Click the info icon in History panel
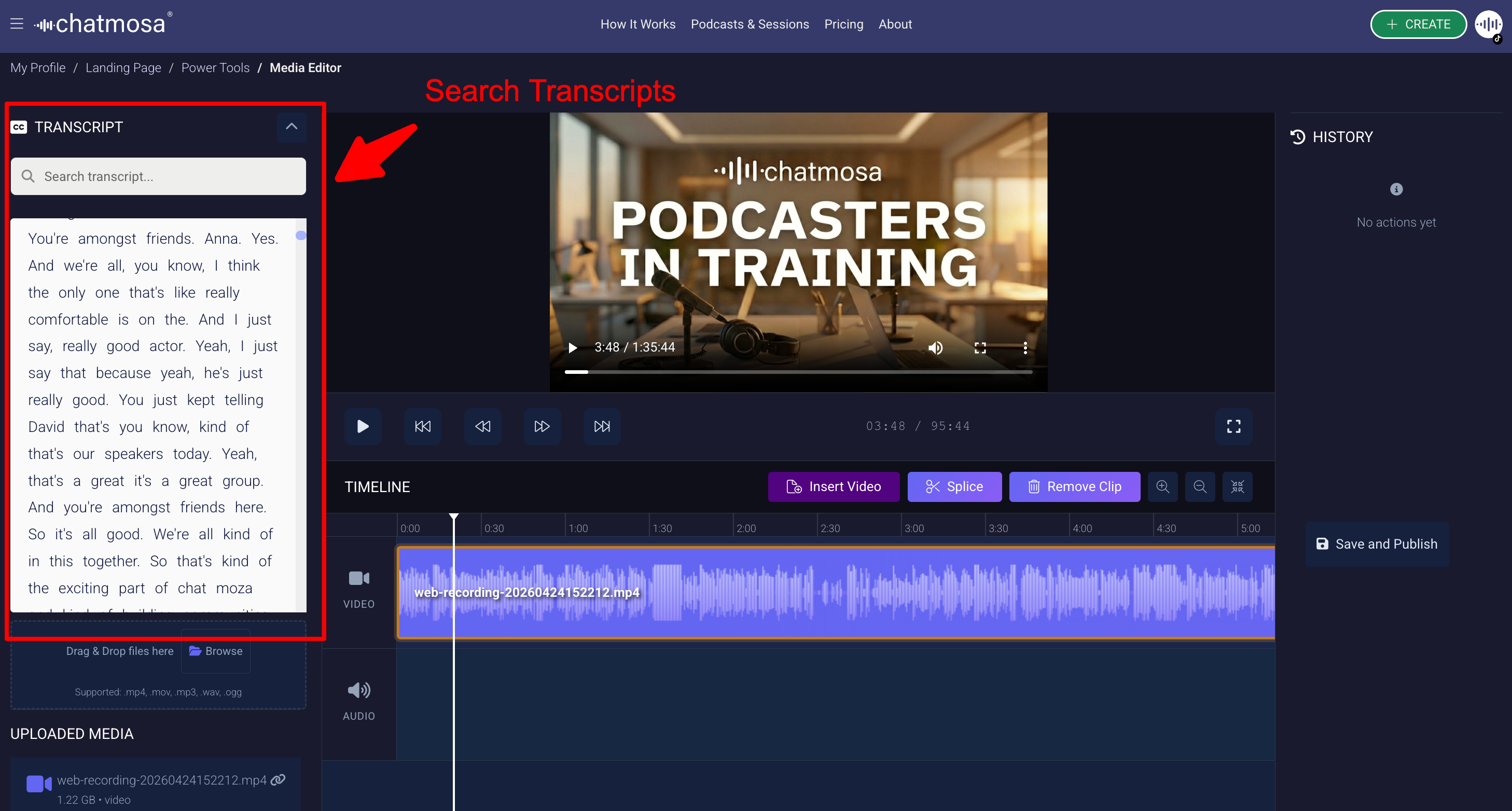Viewport: 1512px width, 811px height. 1396,189
